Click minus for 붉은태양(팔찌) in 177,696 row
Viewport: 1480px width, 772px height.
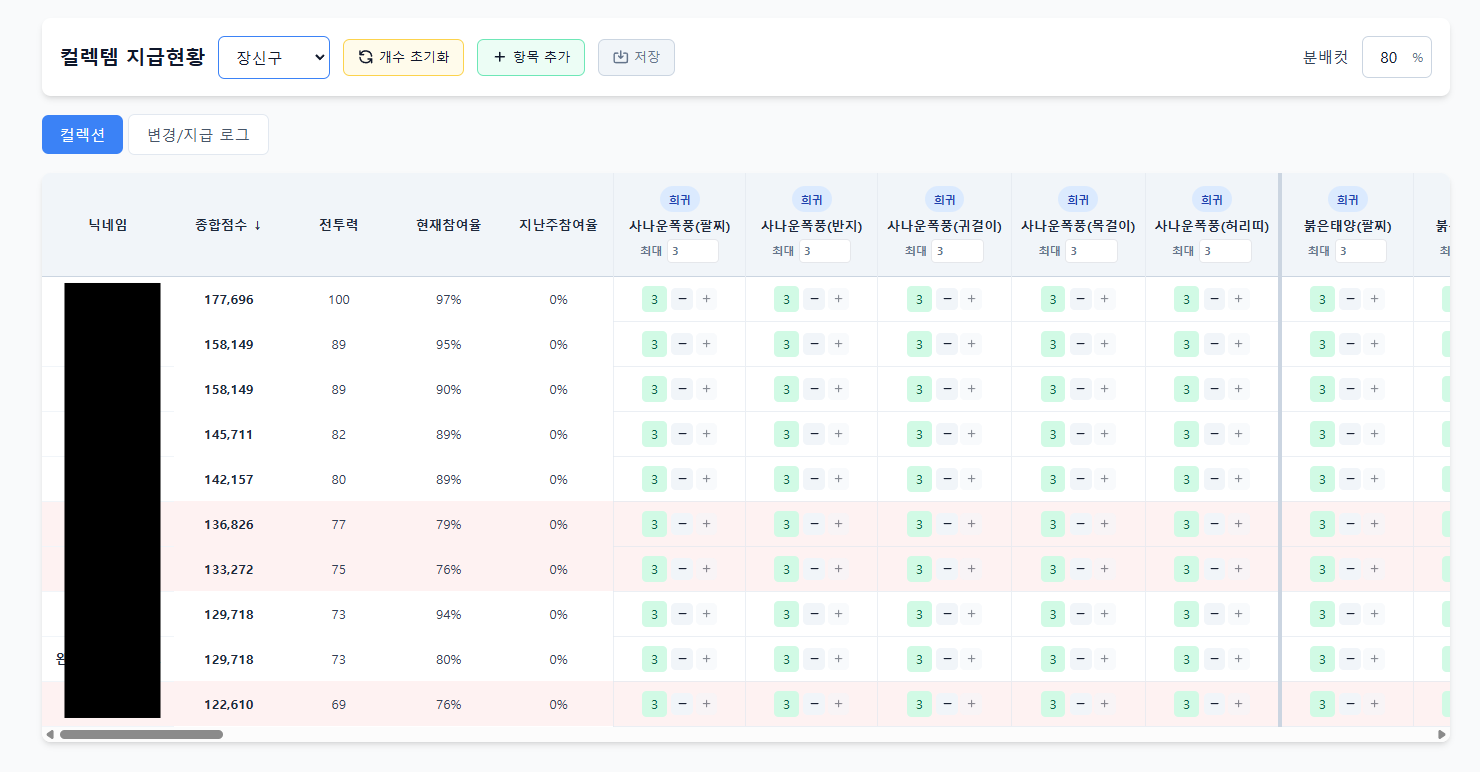(x=1350, y=299)
